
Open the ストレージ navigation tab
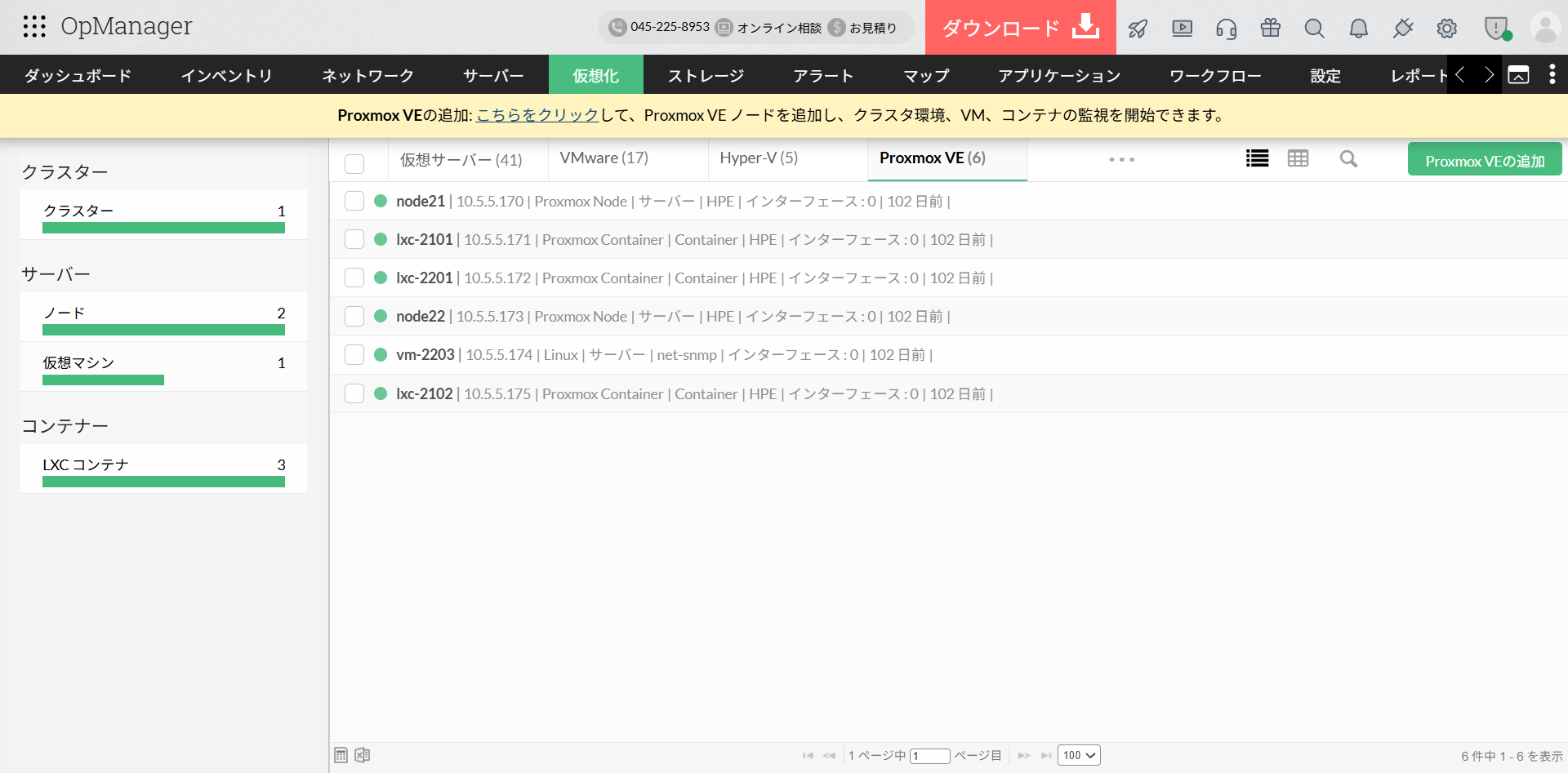[x=706, y=75]
